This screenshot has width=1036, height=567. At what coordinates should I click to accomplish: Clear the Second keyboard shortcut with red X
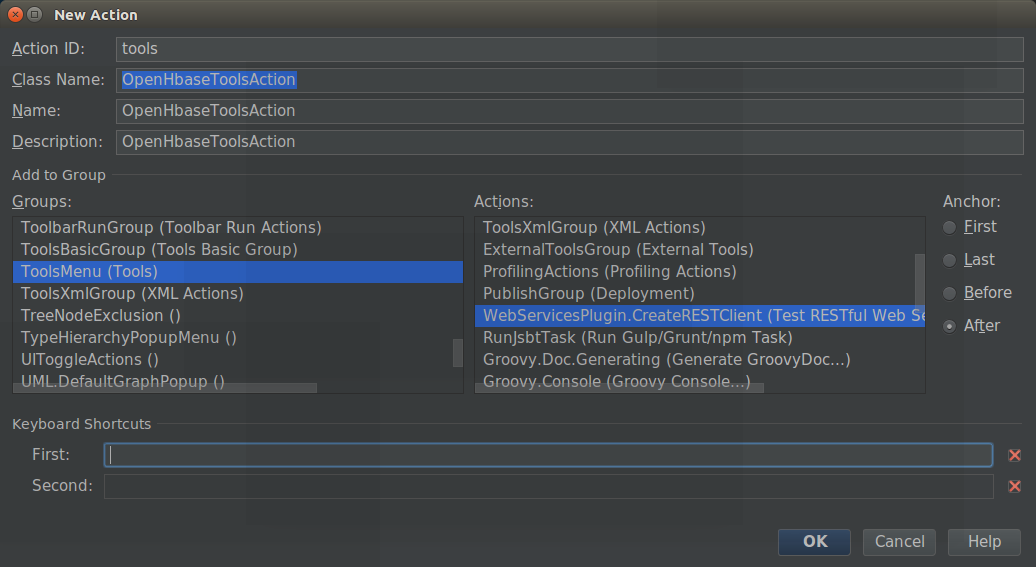coord(1014,486)
